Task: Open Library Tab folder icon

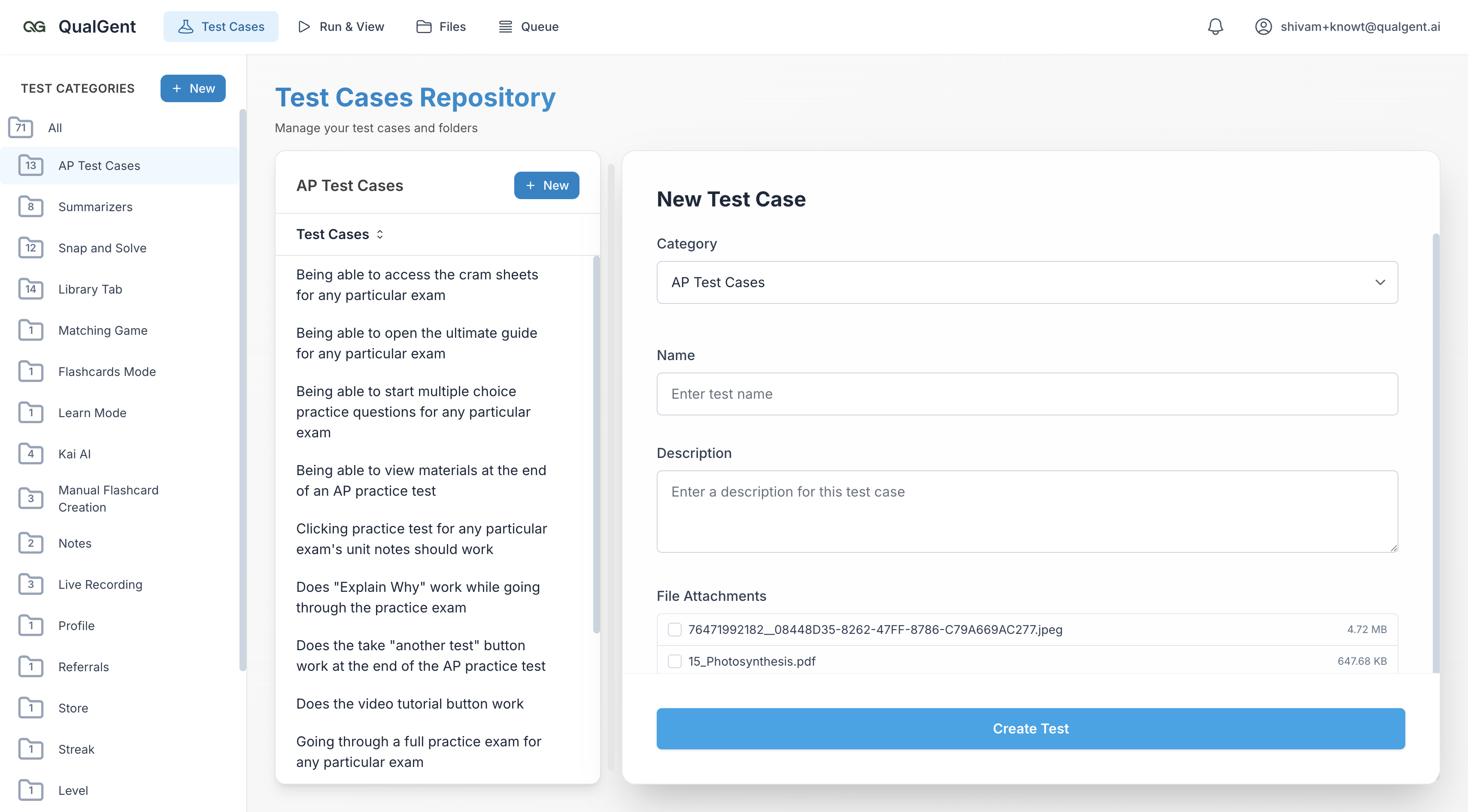Action: click(x=31, y=289)
